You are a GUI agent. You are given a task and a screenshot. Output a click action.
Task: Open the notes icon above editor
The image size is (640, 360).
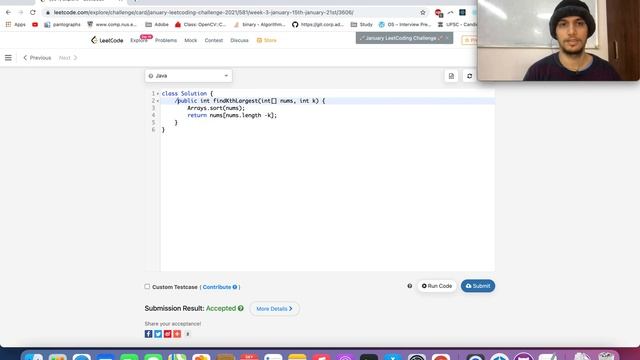click(451, 76)
